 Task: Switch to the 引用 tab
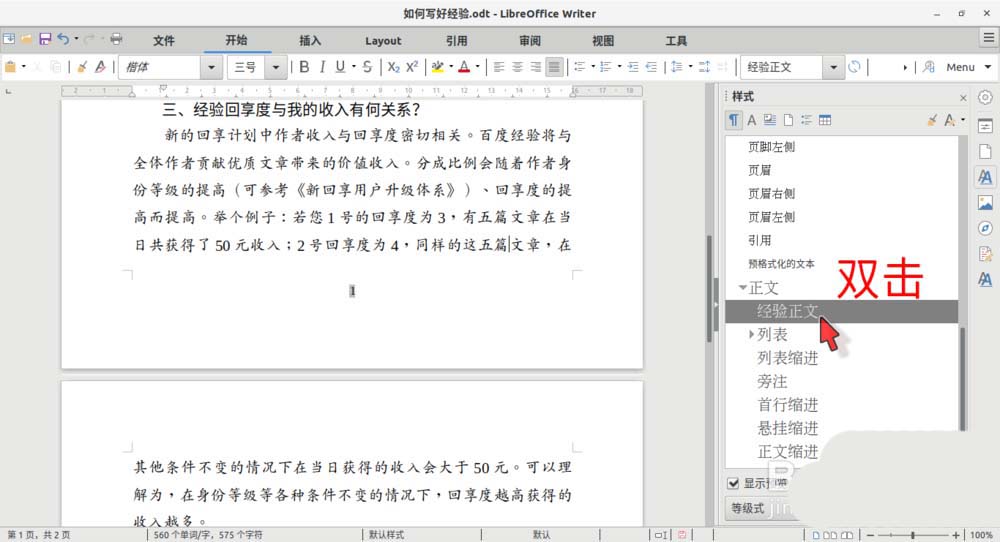tap(457, 41)
